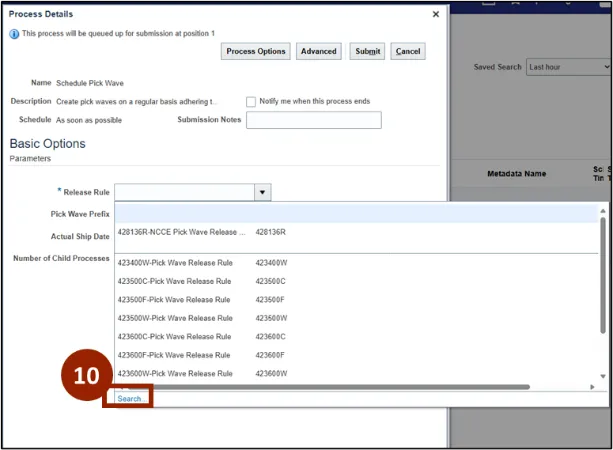Image resolution: width=613 pixels, height=450 pixels.
Task: Pick the 423600F-Pick Wave Release Rule entry
Action: [x=175, y=354]
